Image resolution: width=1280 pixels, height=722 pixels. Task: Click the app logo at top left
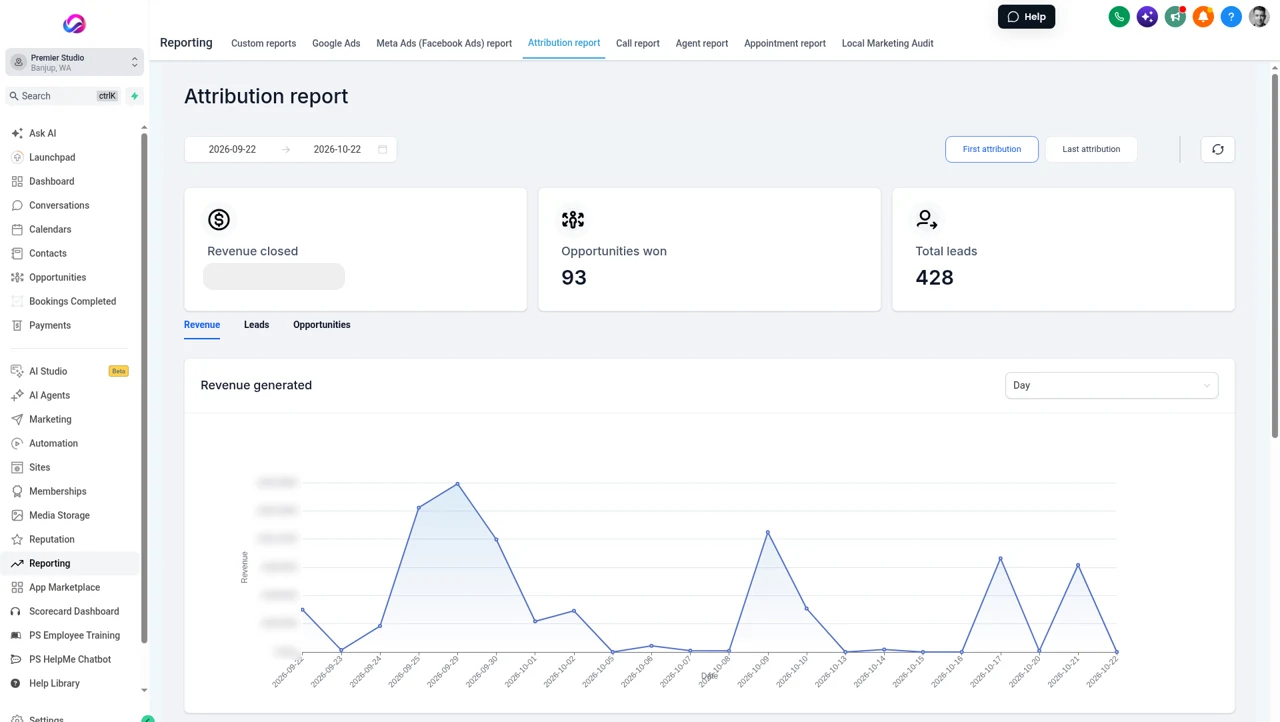(74, 24)
